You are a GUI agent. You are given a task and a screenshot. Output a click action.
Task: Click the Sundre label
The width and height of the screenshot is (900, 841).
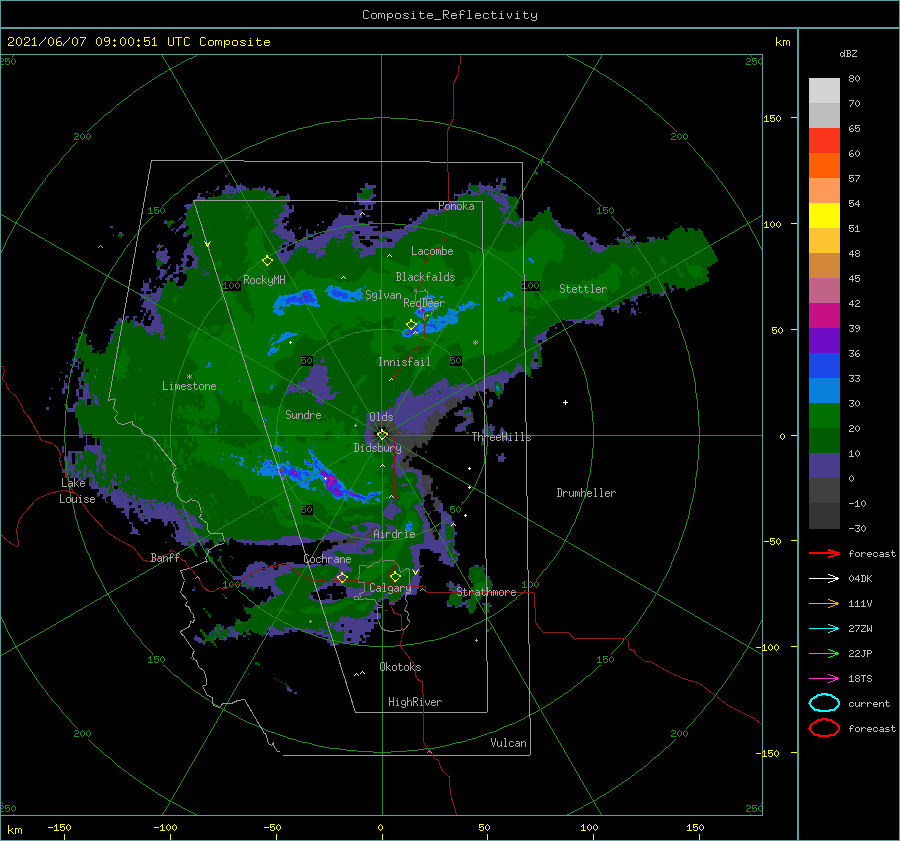303,414
